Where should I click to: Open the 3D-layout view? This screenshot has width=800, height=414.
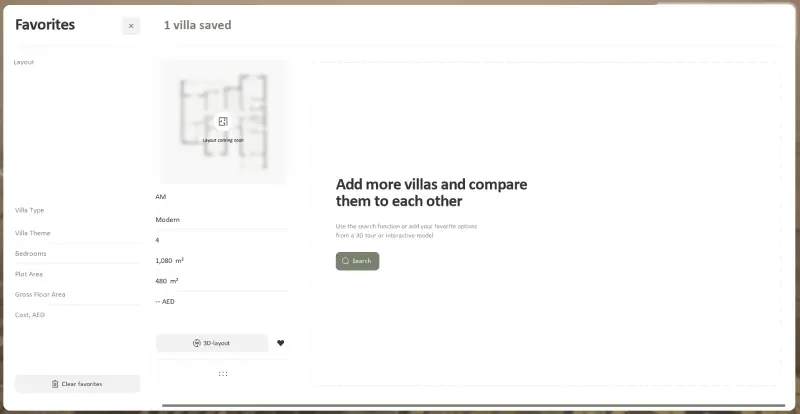tap(211, 343)
